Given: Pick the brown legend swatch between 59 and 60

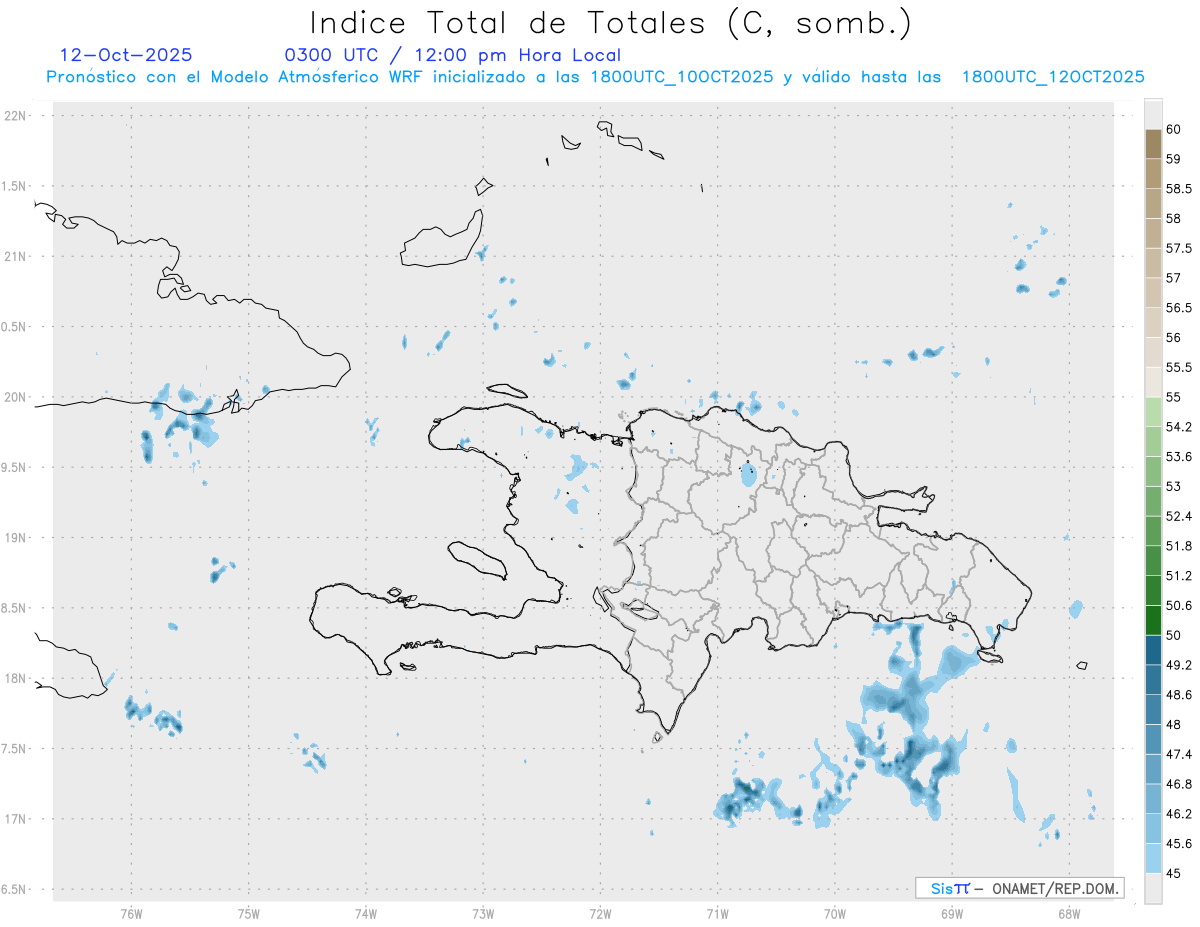Looking at the screenshot, I should coord(1153,144).
